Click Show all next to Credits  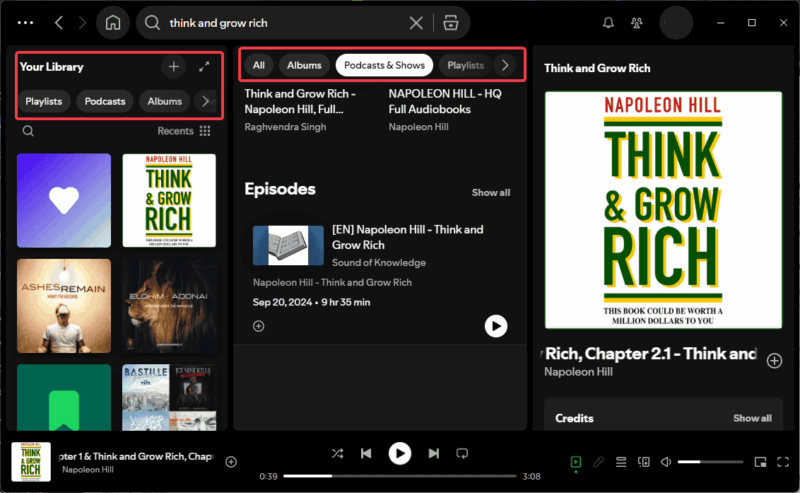(752, 418)
